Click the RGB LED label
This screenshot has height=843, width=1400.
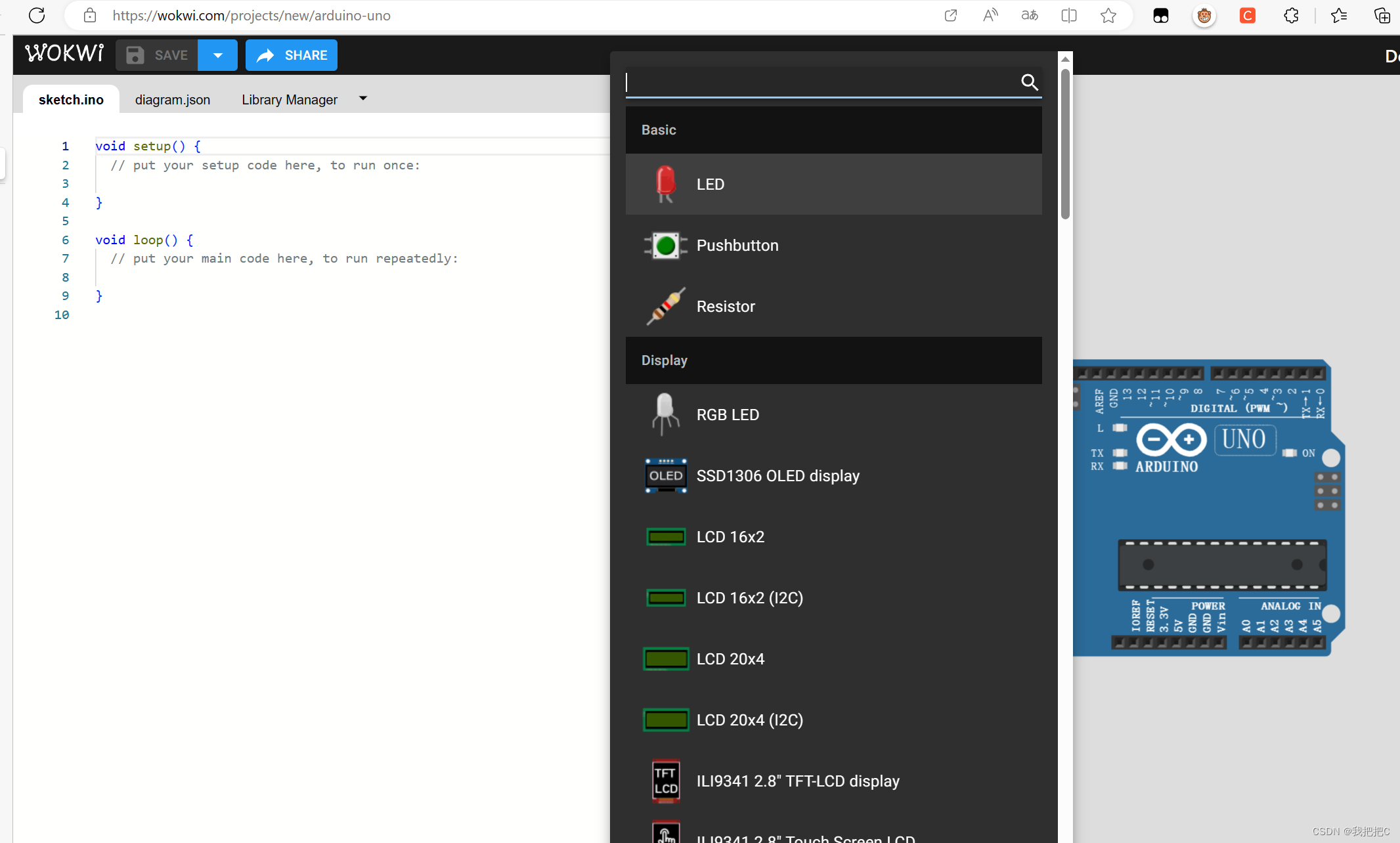pos(728,415)
